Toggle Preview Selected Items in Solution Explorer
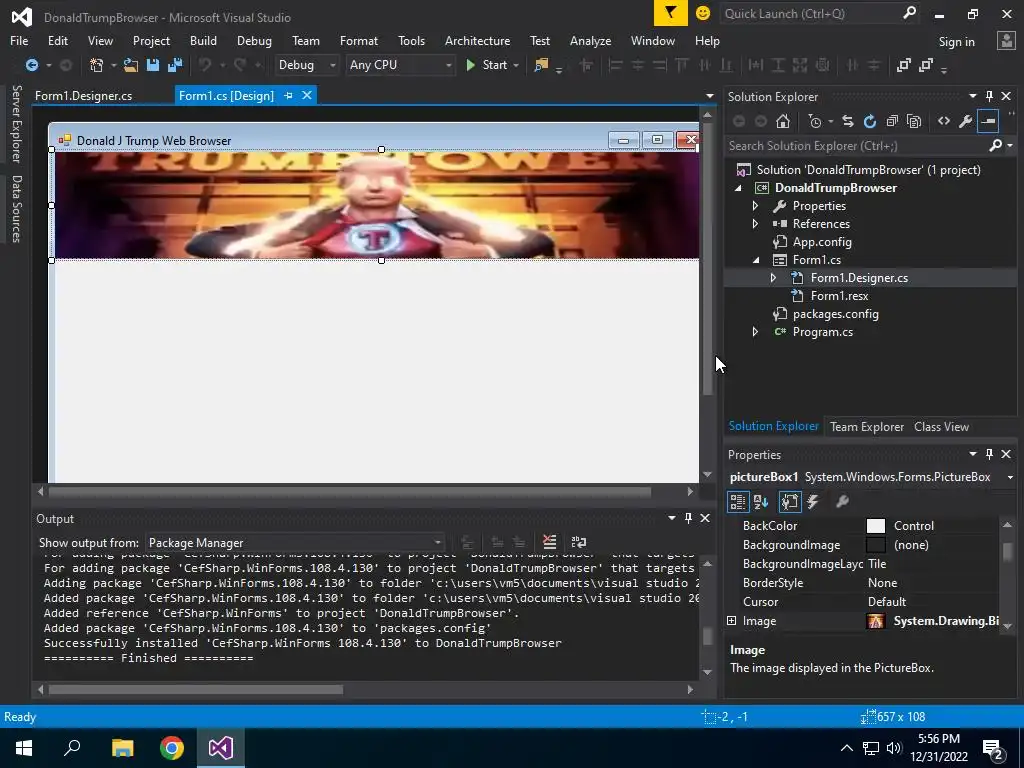The image size is (1024, 768). [987, 121]
